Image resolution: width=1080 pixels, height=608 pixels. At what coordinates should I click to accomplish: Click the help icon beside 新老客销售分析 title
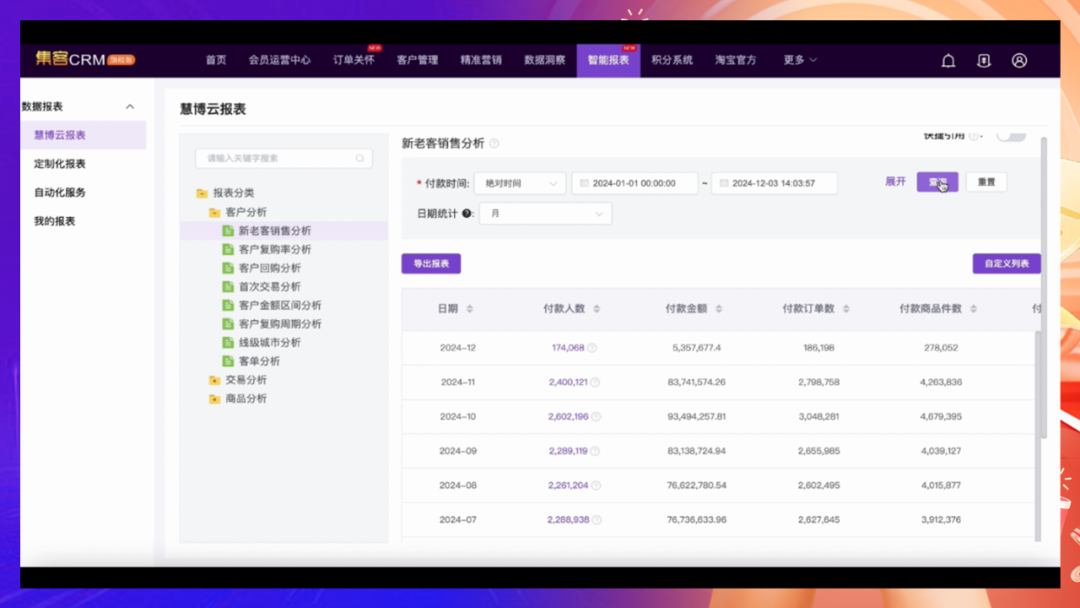(x=494, y=144)
